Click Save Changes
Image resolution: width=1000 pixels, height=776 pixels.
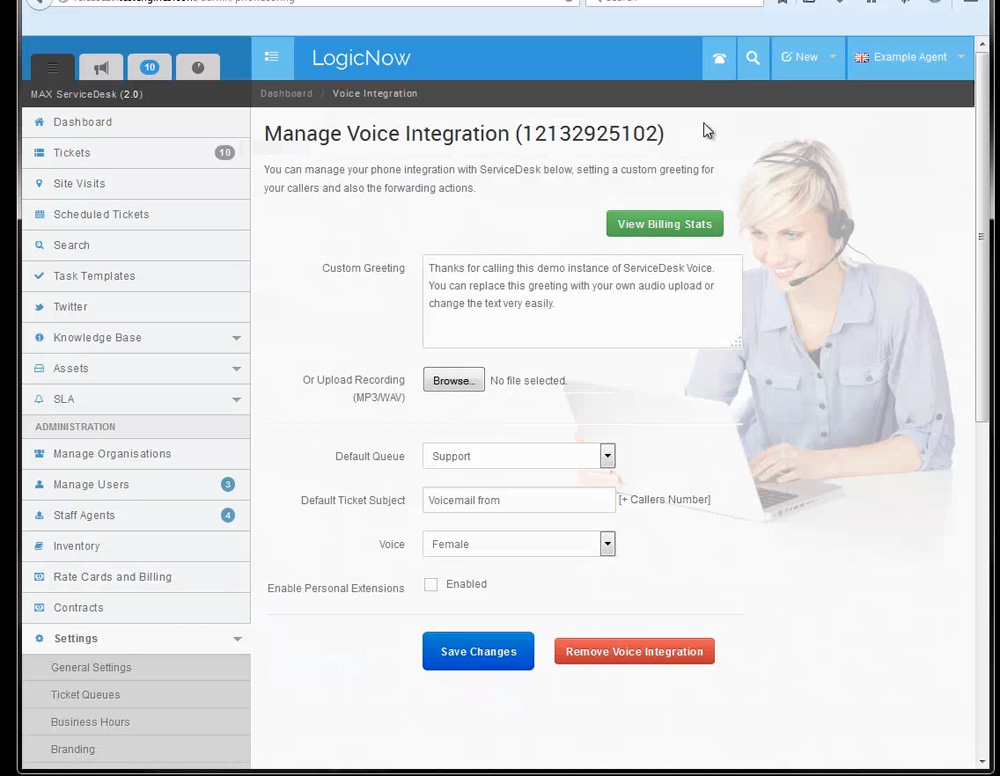point(478,651)
